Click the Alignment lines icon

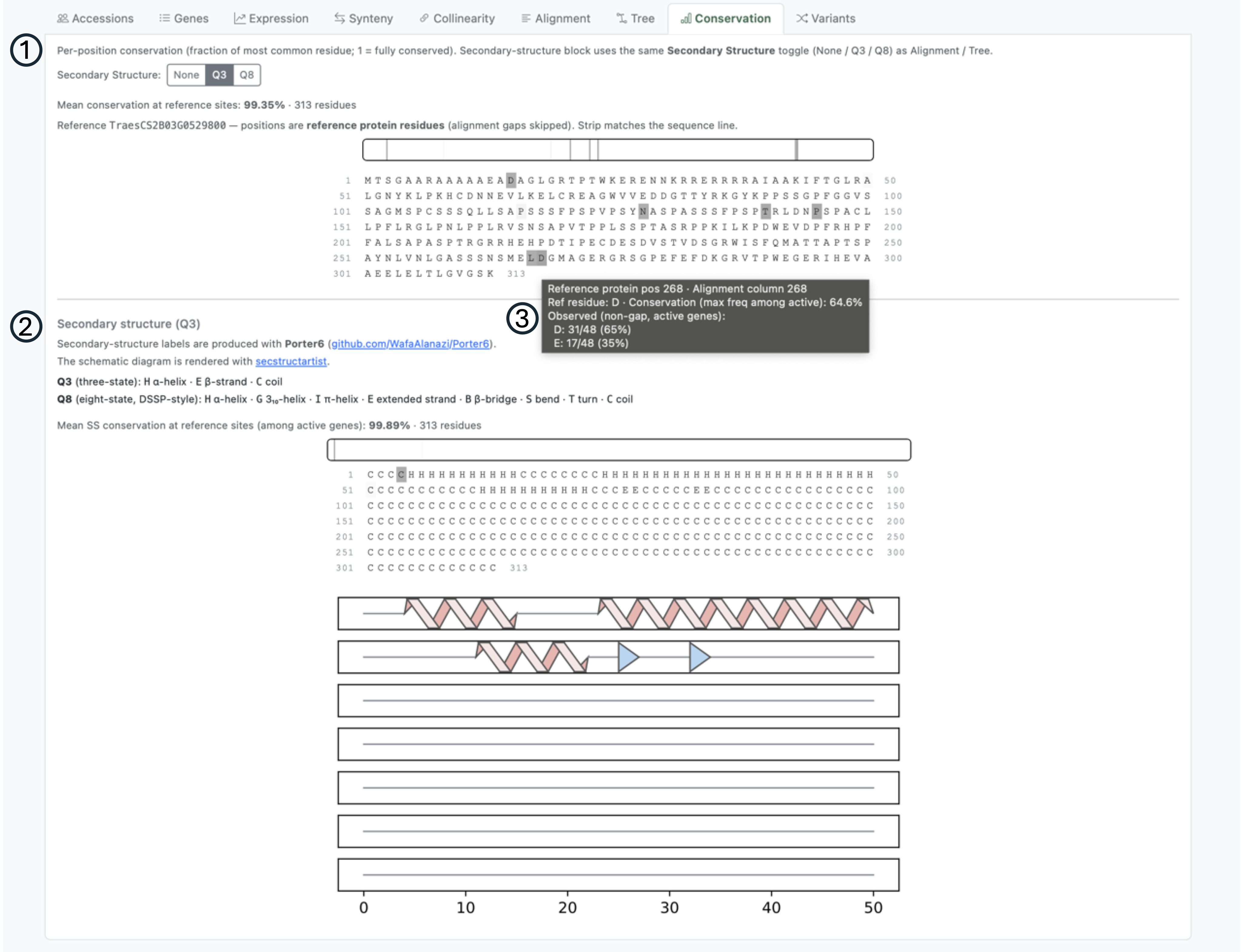pos(526,19)
